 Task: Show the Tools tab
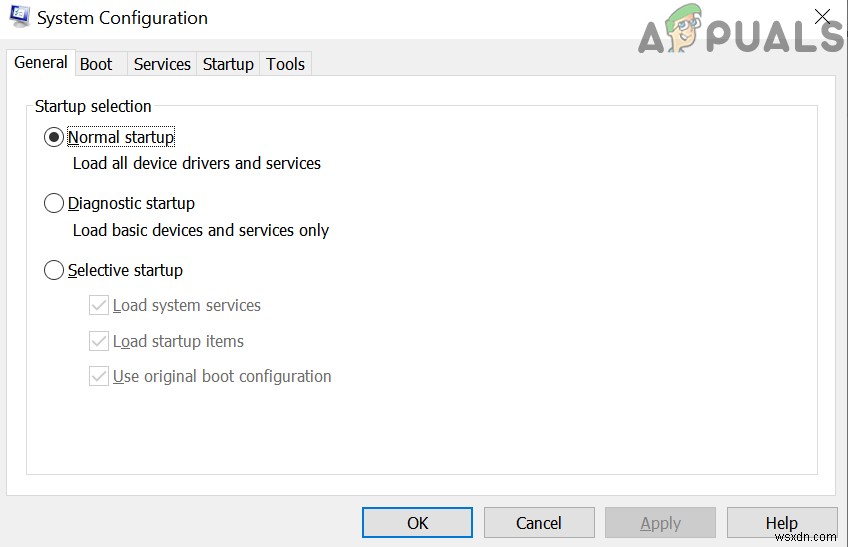coord(285,64)
